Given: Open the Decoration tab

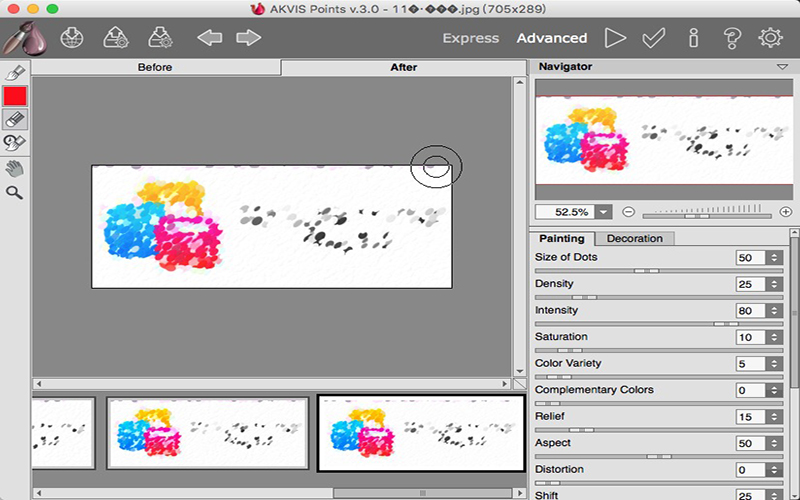Looking at the screenshot, I should tap(634, 238).
